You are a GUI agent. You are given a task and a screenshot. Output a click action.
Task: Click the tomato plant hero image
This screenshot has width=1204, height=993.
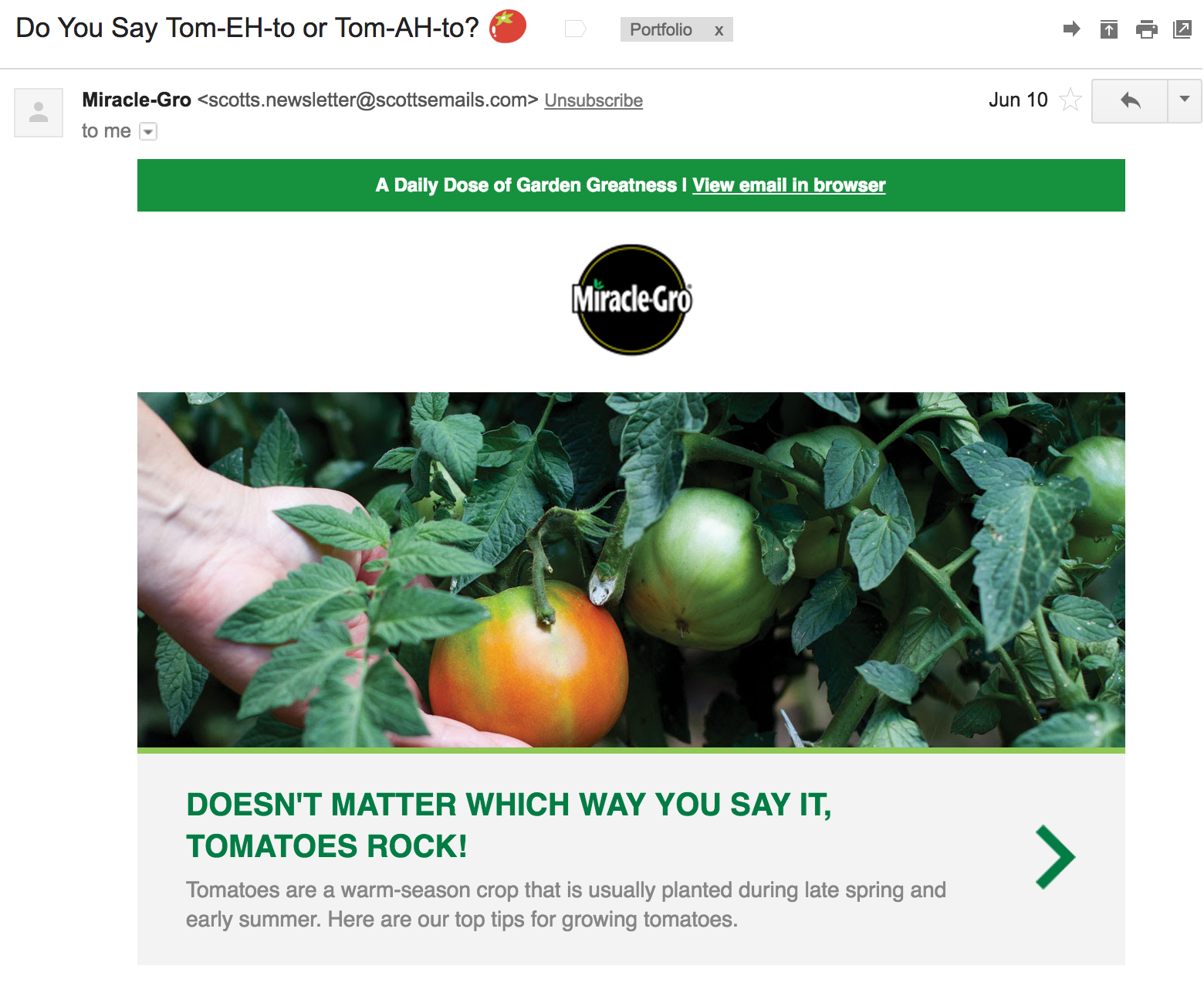[x=631, y=570]
